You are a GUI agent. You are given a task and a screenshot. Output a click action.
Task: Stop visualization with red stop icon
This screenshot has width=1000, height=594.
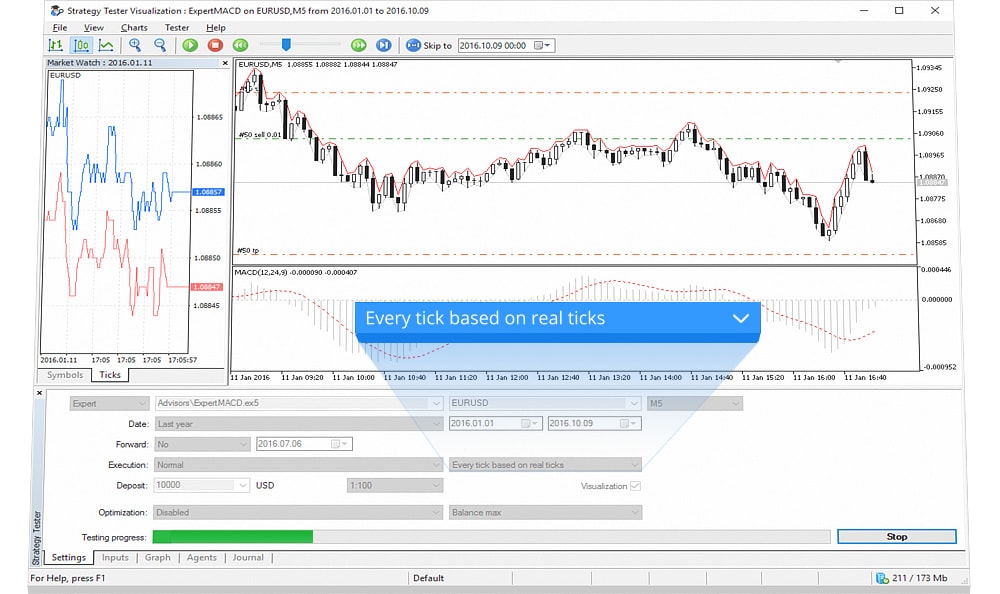coord(215,45)
